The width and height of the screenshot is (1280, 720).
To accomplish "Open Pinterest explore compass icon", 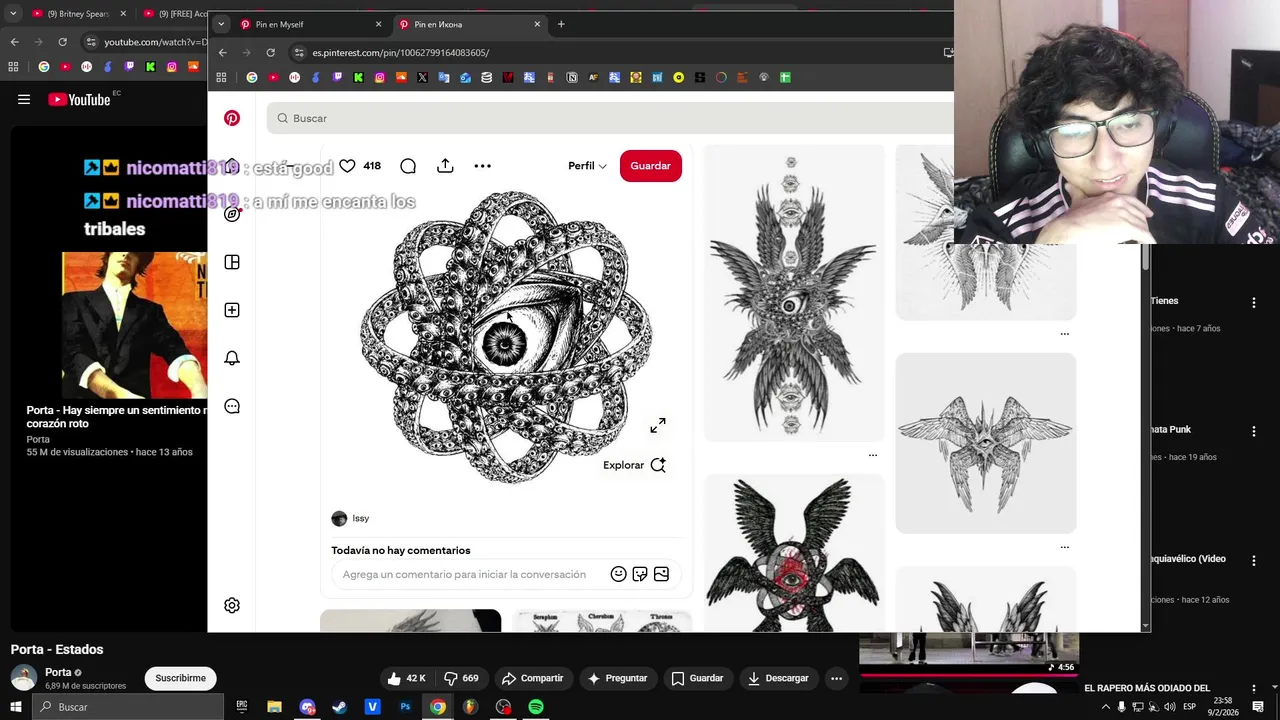I will point(232,214).
